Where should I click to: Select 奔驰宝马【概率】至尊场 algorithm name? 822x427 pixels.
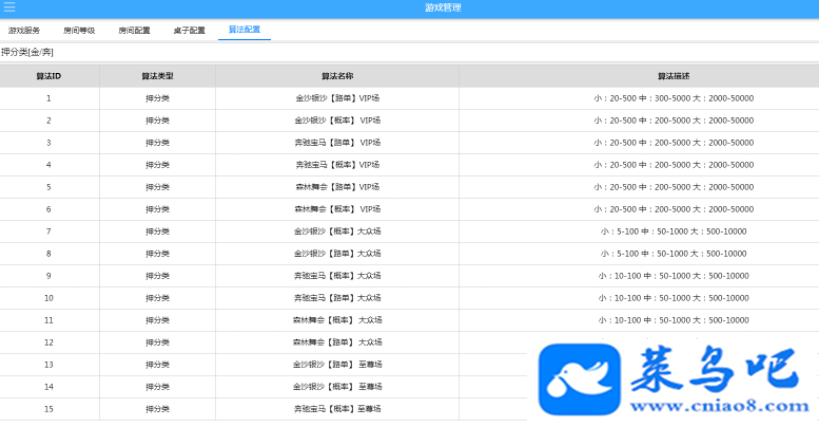tap(337, 409)
